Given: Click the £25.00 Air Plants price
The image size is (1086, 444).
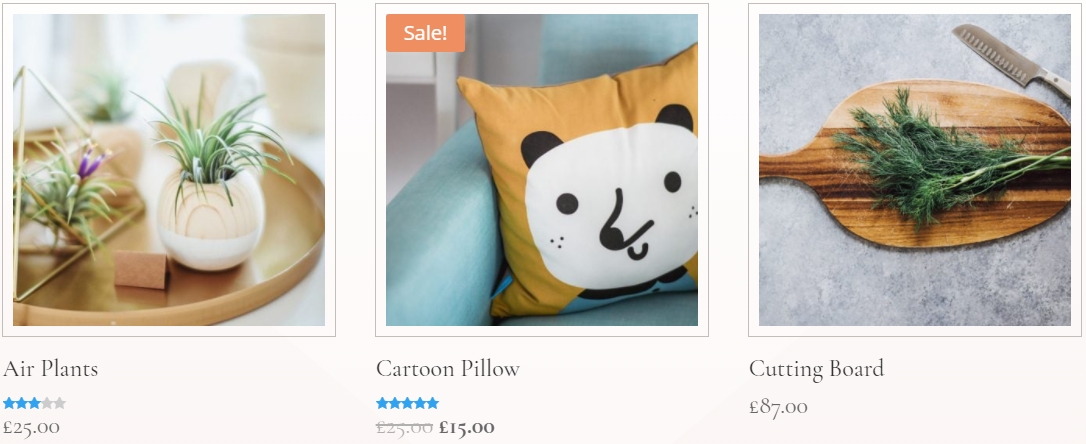Looking at the screenshot, I should (32, 427).
